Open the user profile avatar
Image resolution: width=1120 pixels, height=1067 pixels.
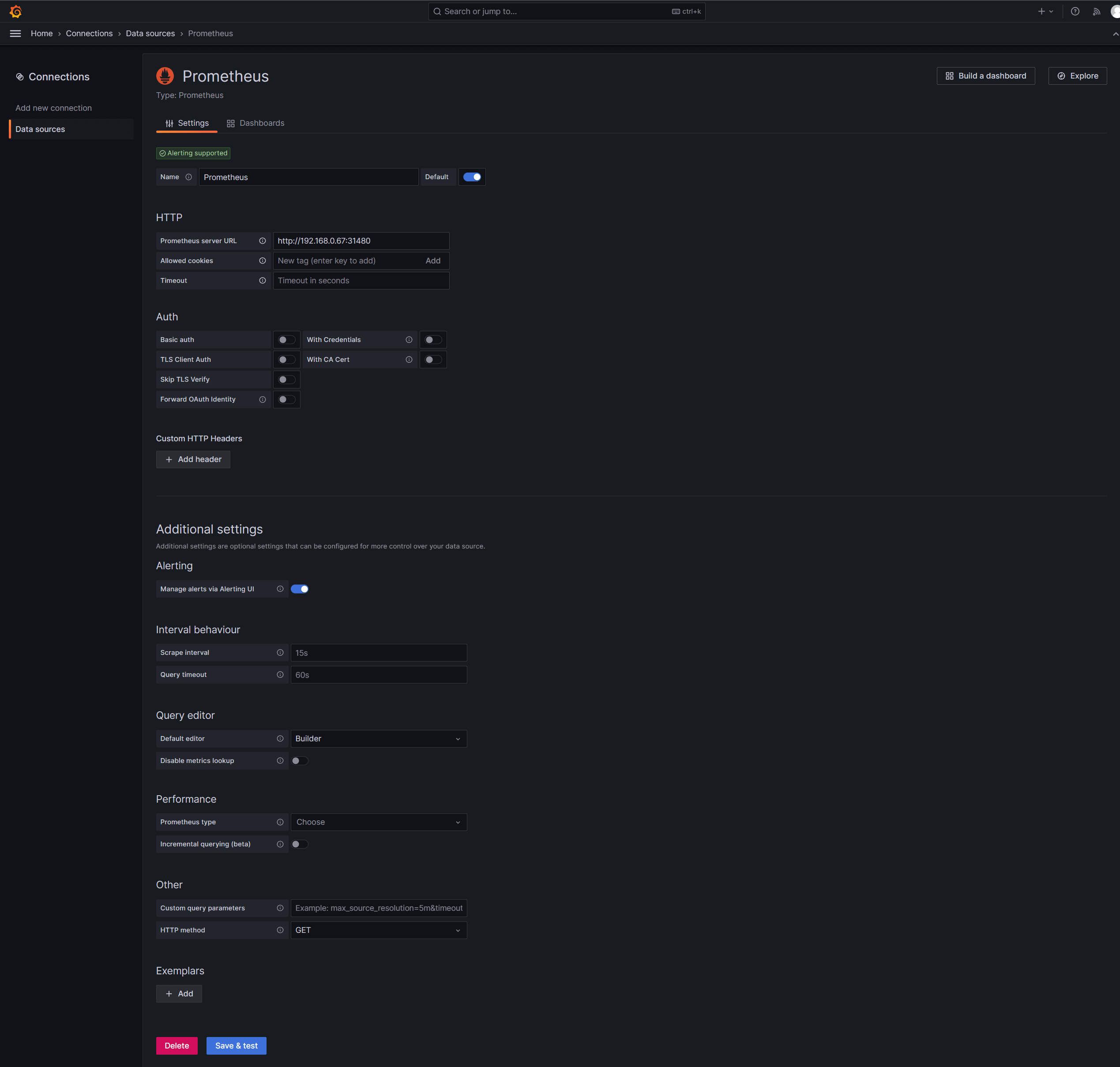(x=1115, y=11)
